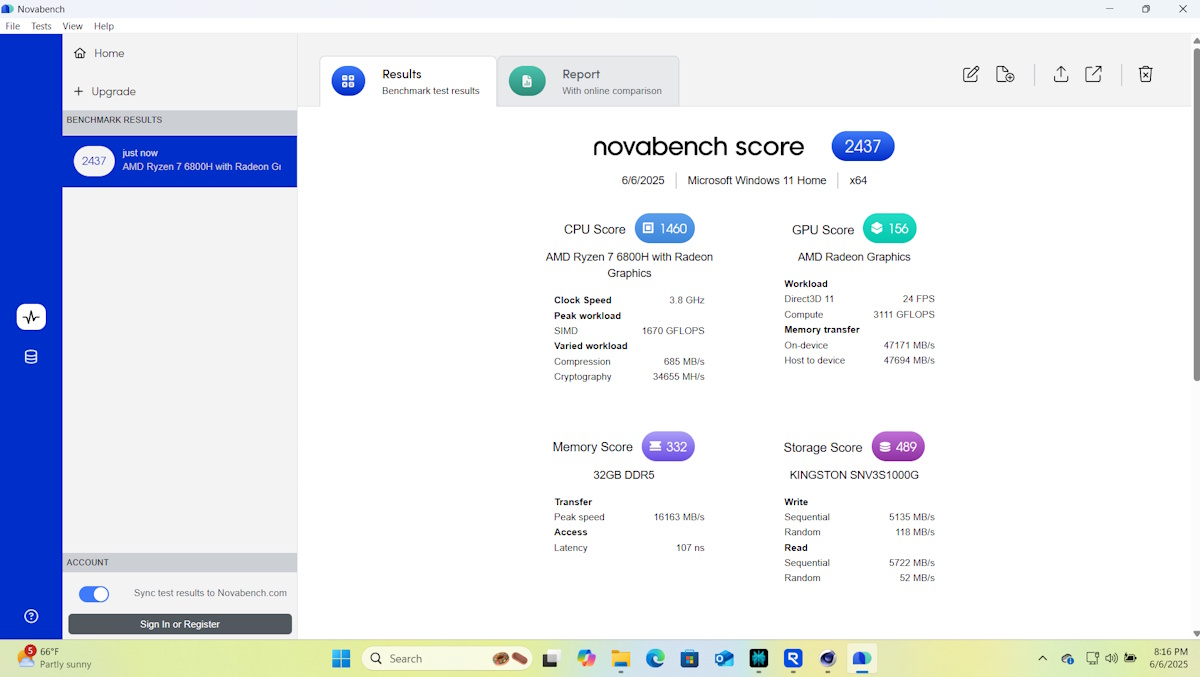
Task: Open the Help menu
Action: (x=104, y=26)
